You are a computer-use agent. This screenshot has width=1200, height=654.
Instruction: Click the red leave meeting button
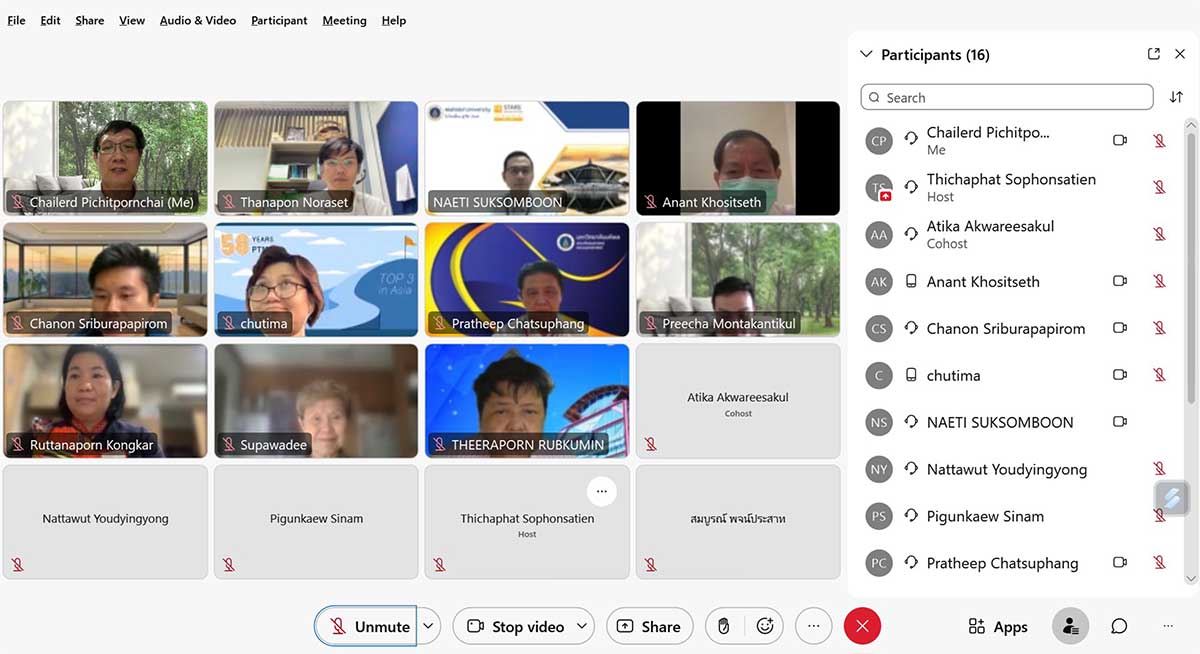(x=862, y=626)
